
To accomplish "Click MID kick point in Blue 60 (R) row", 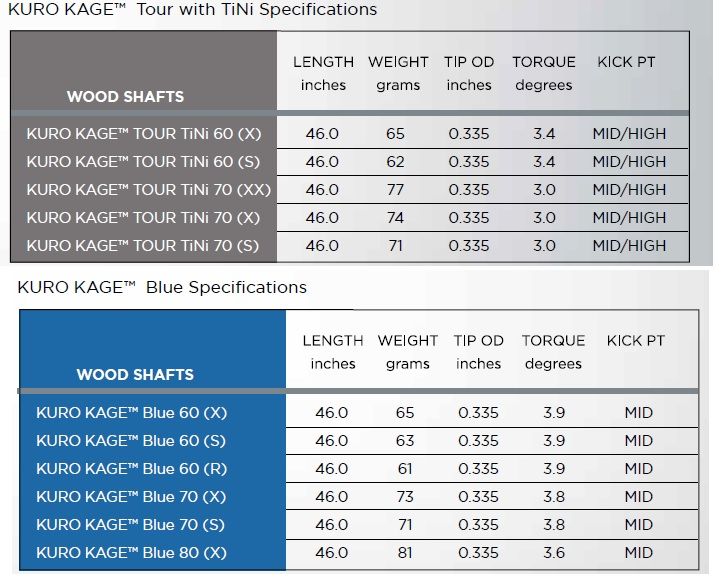I will click(639, 469).
